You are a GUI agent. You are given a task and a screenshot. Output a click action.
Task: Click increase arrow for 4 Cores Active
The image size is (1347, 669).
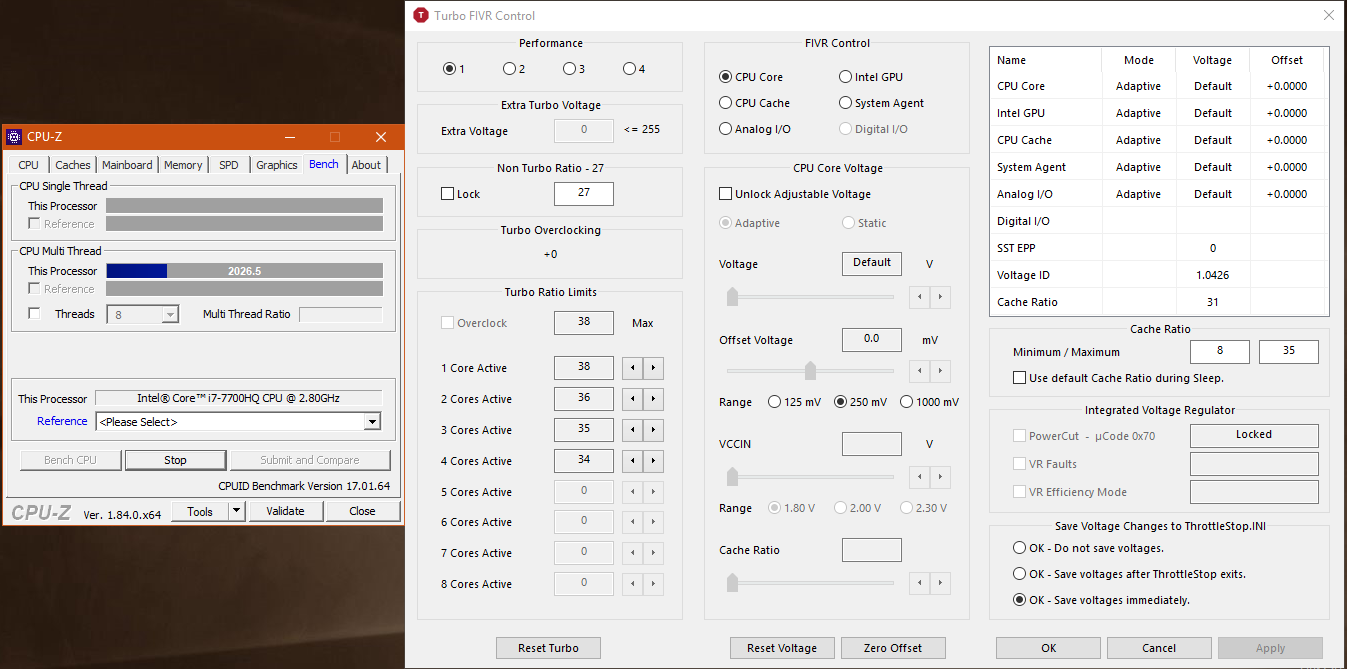[653, 461]
